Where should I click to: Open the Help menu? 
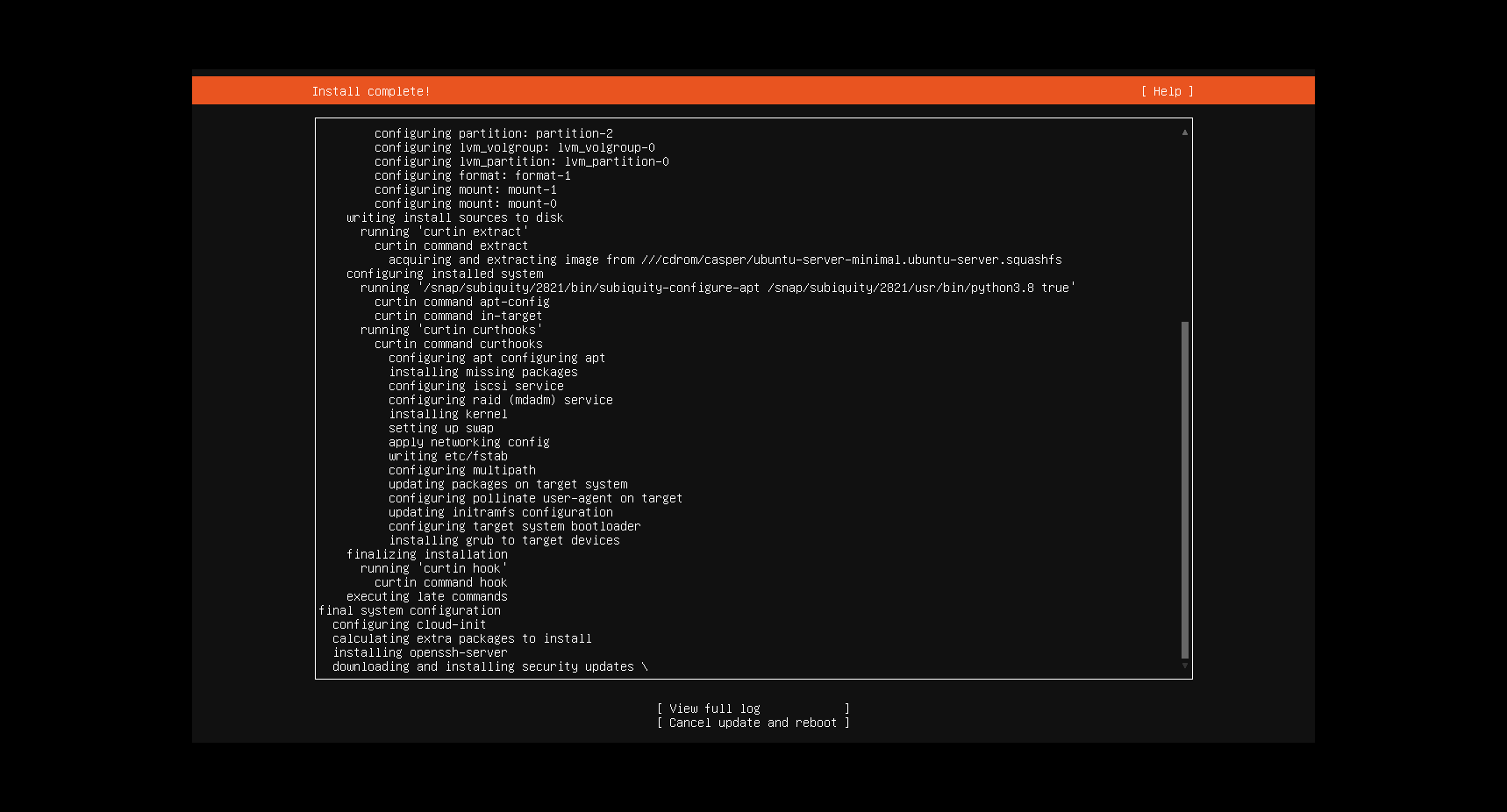point(1167,91)
